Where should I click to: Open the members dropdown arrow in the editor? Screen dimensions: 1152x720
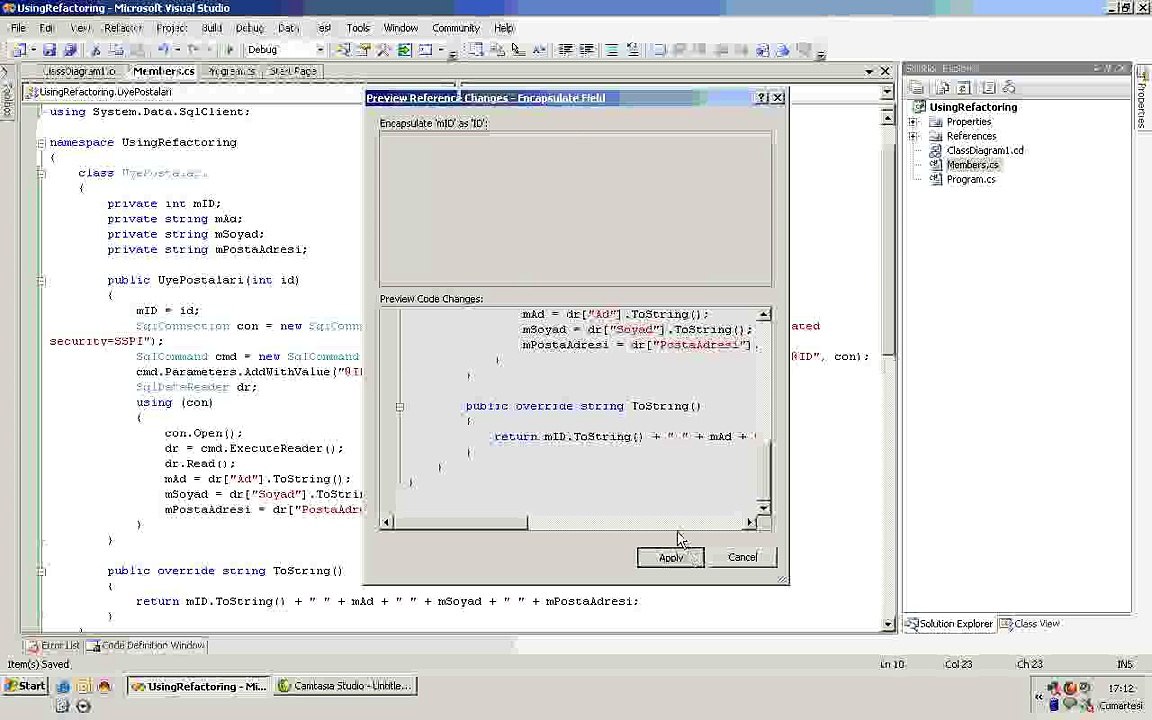point(887,92)
